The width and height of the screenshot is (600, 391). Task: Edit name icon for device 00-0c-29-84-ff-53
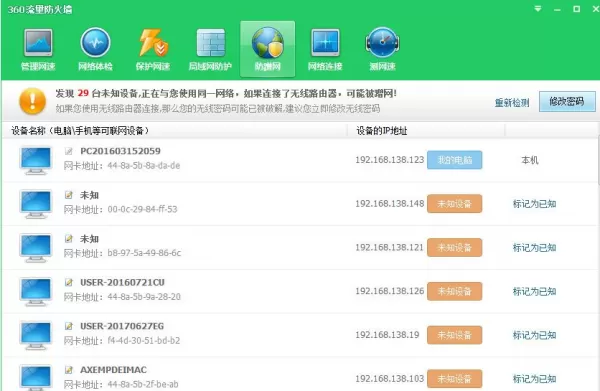pyautogui.click(x=69, y=195)
